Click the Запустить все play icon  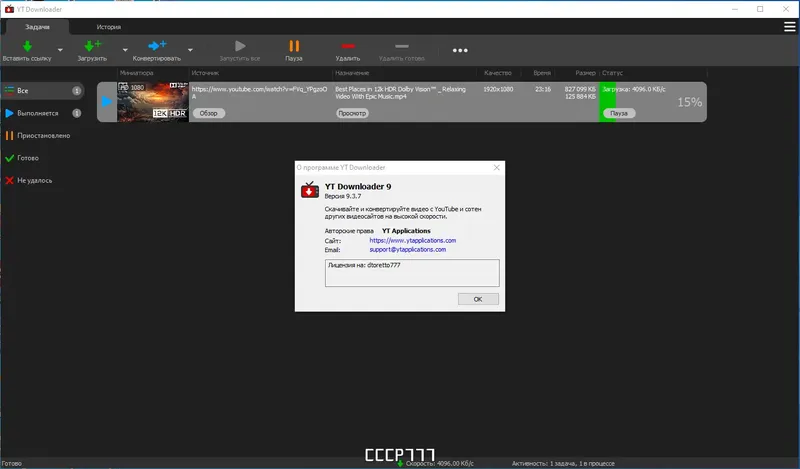tap(240, 46)
